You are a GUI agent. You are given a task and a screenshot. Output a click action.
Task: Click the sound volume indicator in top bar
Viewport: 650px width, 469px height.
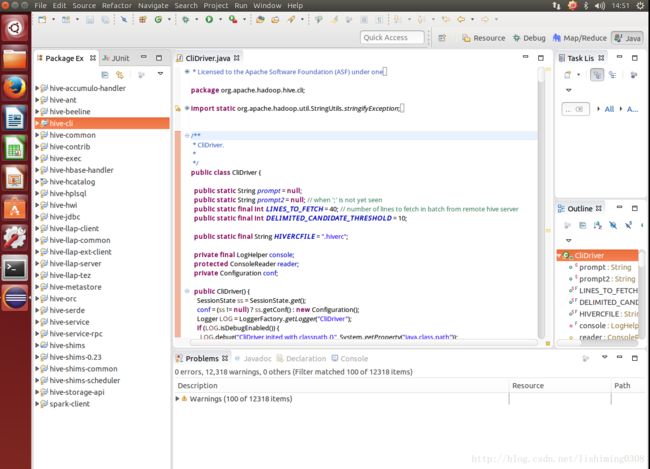(600, 5)
